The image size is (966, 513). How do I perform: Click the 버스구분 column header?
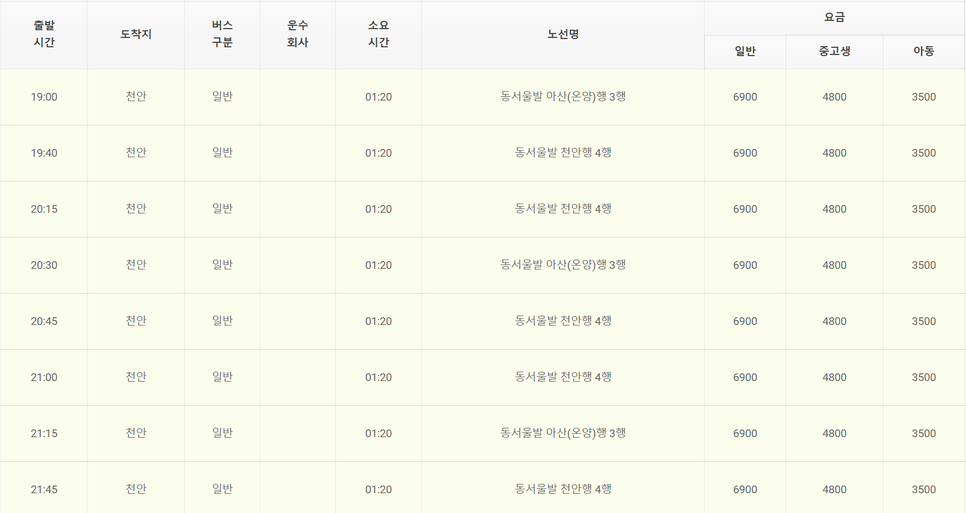(x=222, y=34)
